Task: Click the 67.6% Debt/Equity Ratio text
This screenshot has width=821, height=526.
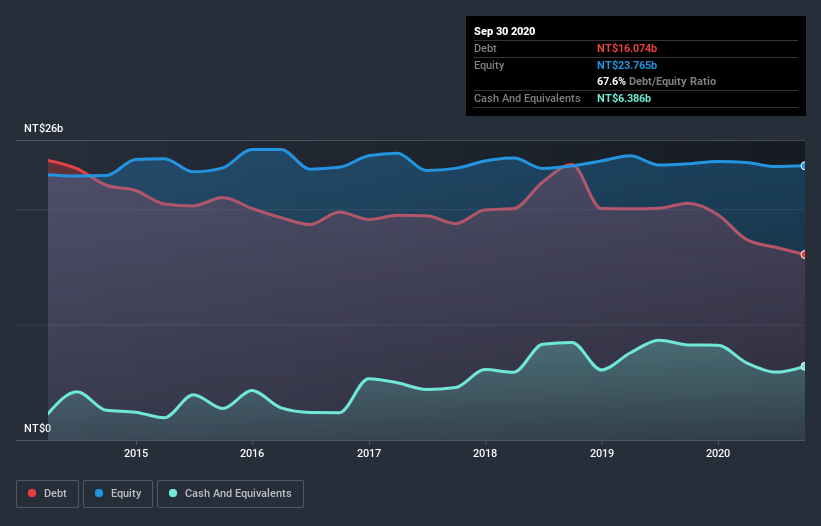Action: click(657, 81)
